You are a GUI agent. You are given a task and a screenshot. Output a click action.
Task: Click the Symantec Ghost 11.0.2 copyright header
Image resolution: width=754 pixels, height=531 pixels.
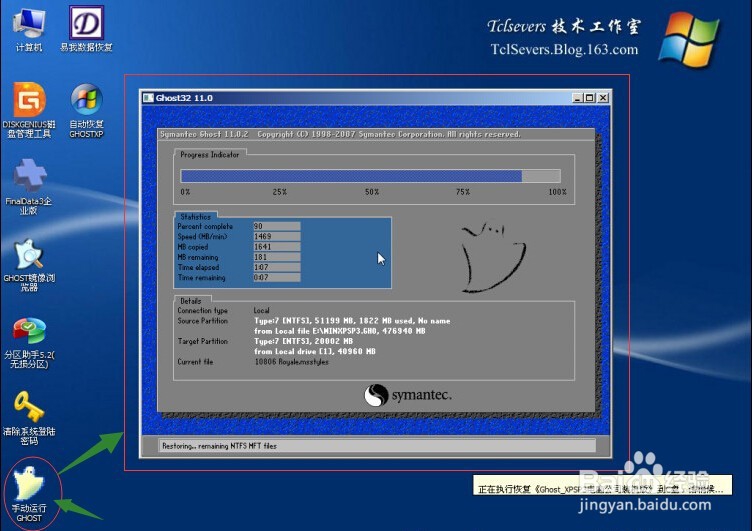pyautogui.click(x=340, y=134)
